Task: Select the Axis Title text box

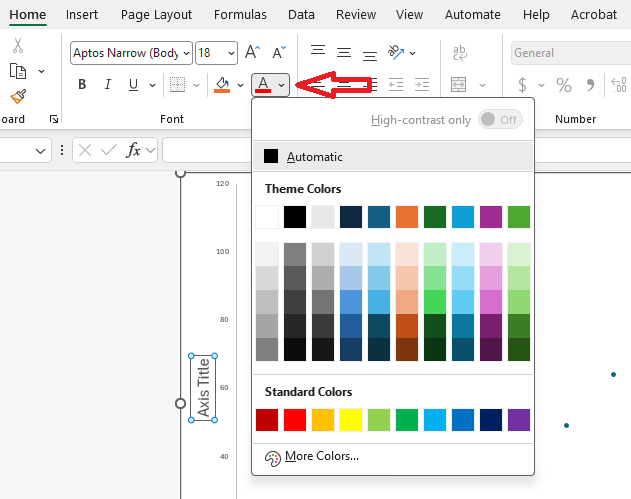Action: pyautogui.click(x=203, y=388)
